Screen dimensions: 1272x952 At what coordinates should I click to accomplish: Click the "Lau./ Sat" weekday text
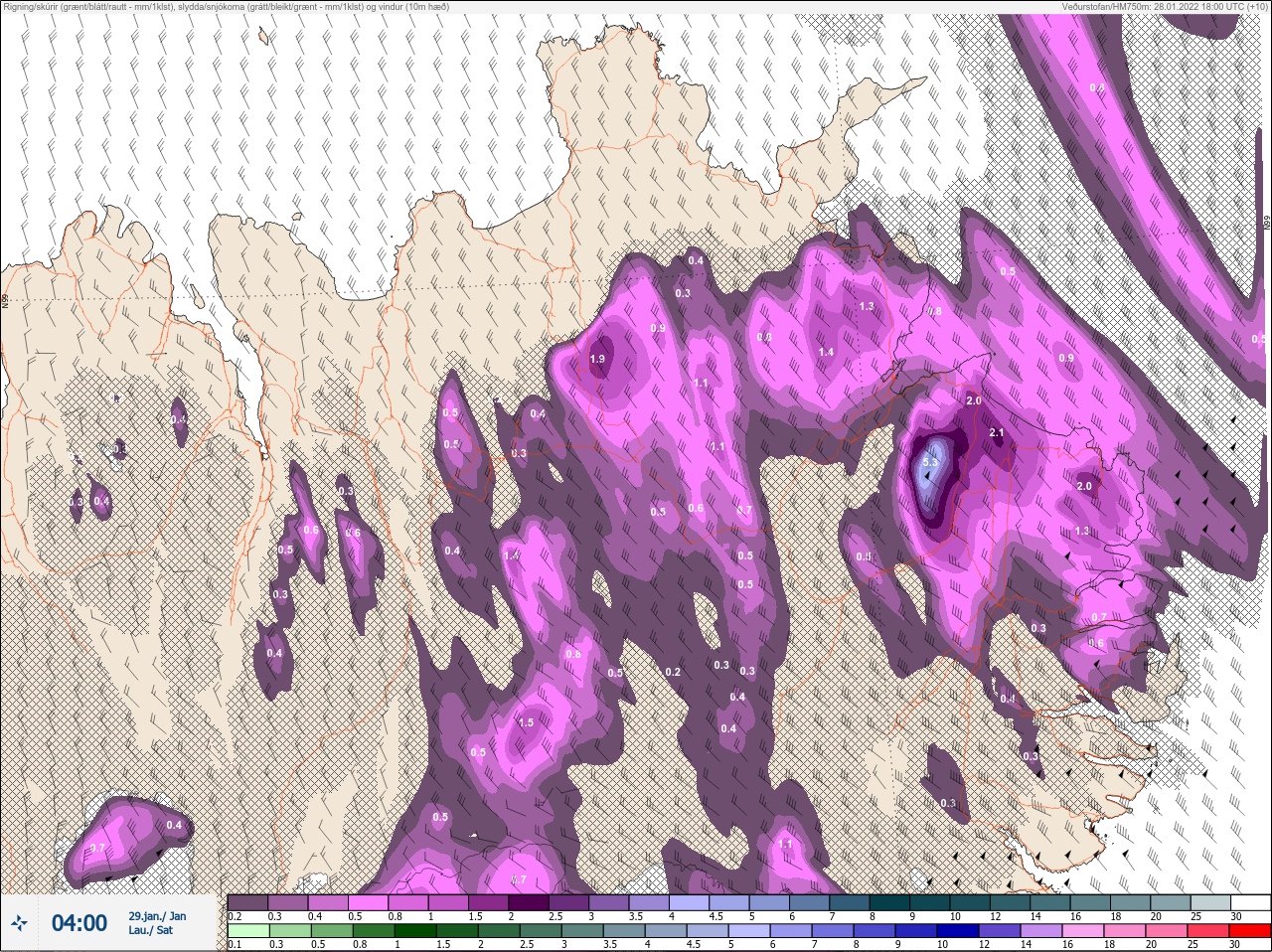[x=149, y=931]
